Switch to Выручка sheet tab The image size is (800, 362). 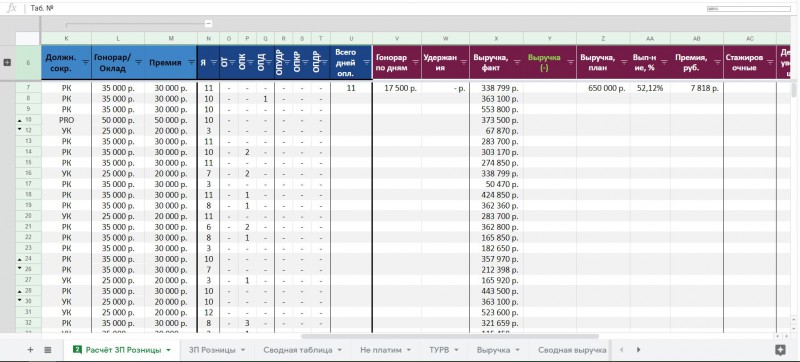(x=493, y=350)
